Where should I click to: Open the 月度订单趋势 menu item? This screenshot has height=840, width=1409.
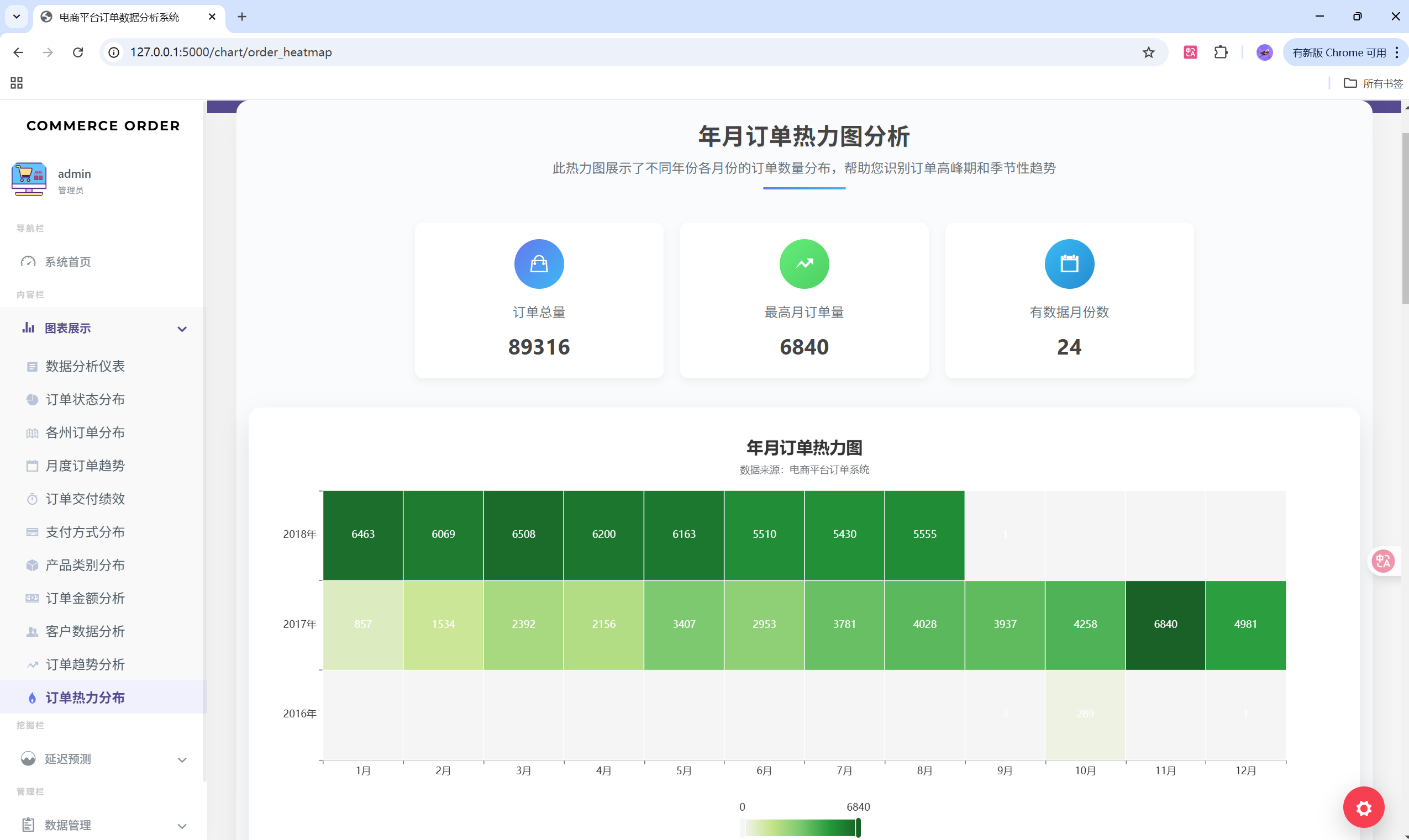[x=85, y=466]
